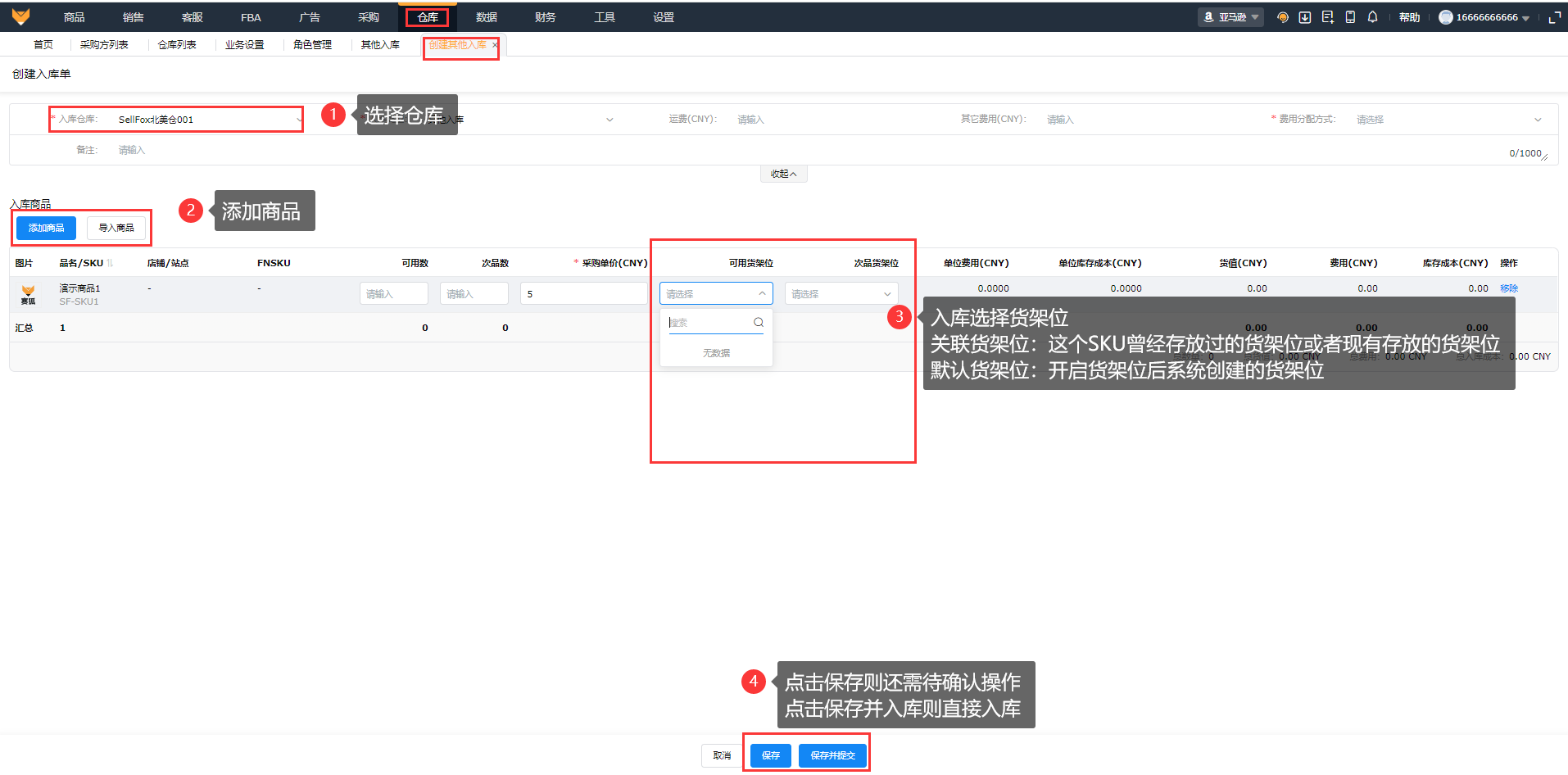The height and width of the screenshot is (775, 1568).
Task: Open the mobile app phone icon
Action: (1350, 17)
